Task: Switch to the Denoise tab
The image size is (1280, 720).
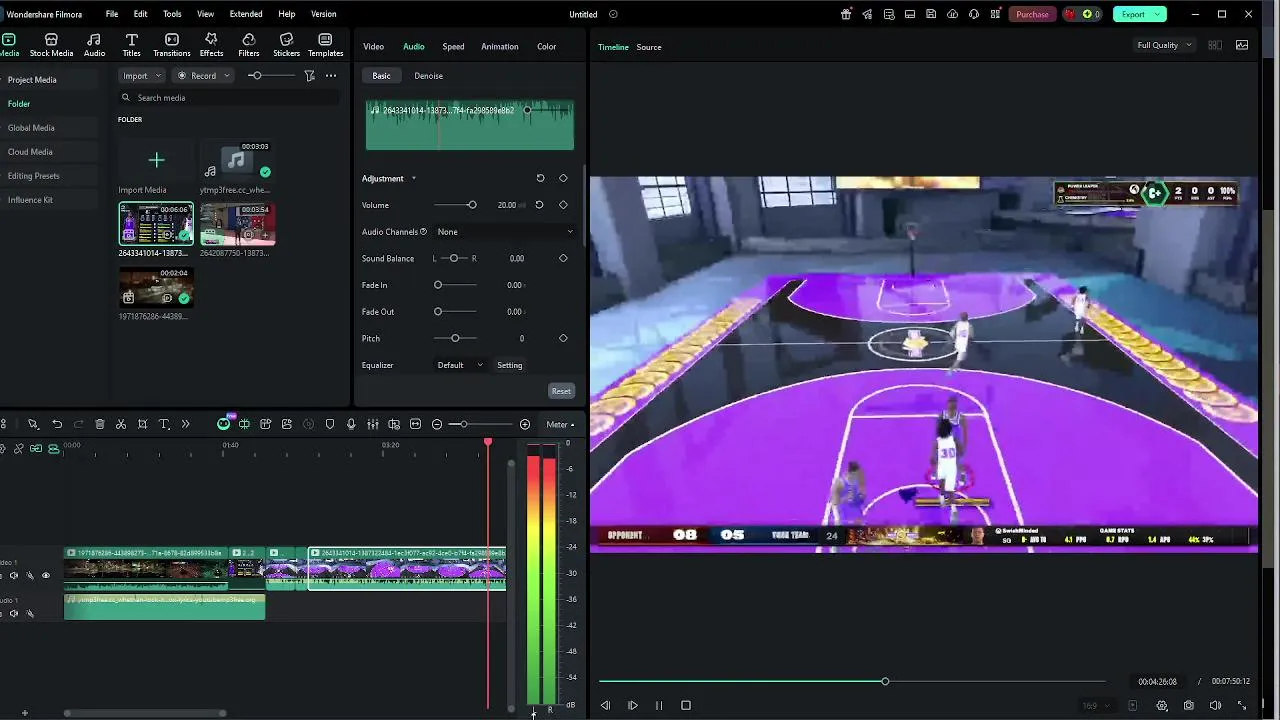Action: click(428, 76)
